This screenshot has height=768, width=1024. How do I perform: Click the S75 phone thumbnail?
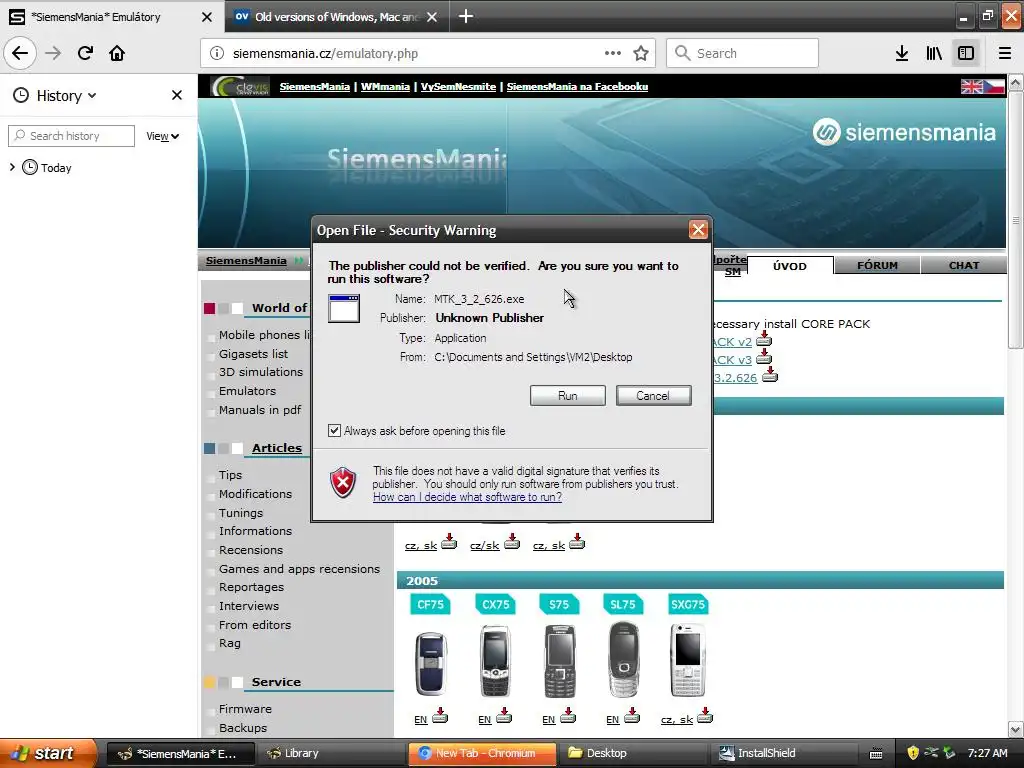(560, 662)
